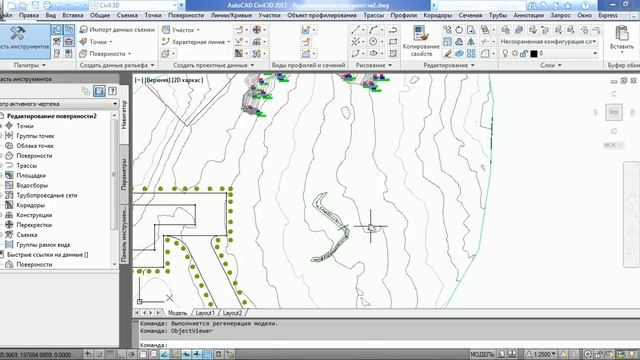
Task: Open the Коридоры menu
Action: tap(438, 15)
